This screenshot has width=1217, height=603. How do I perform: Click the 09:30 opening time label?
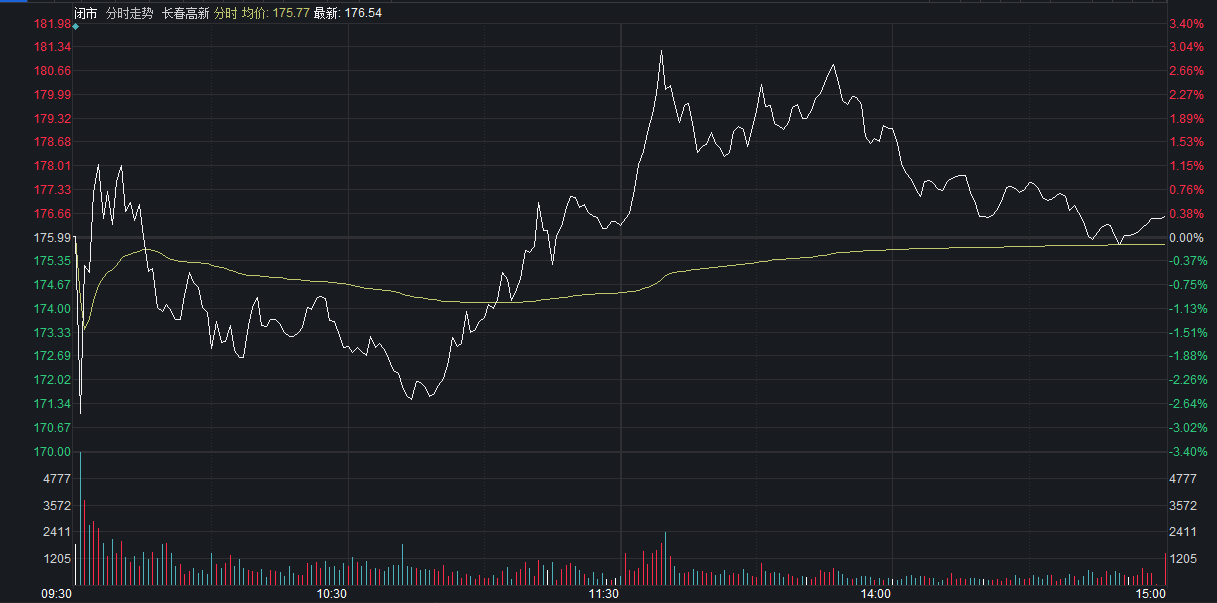tap(56, 594)
